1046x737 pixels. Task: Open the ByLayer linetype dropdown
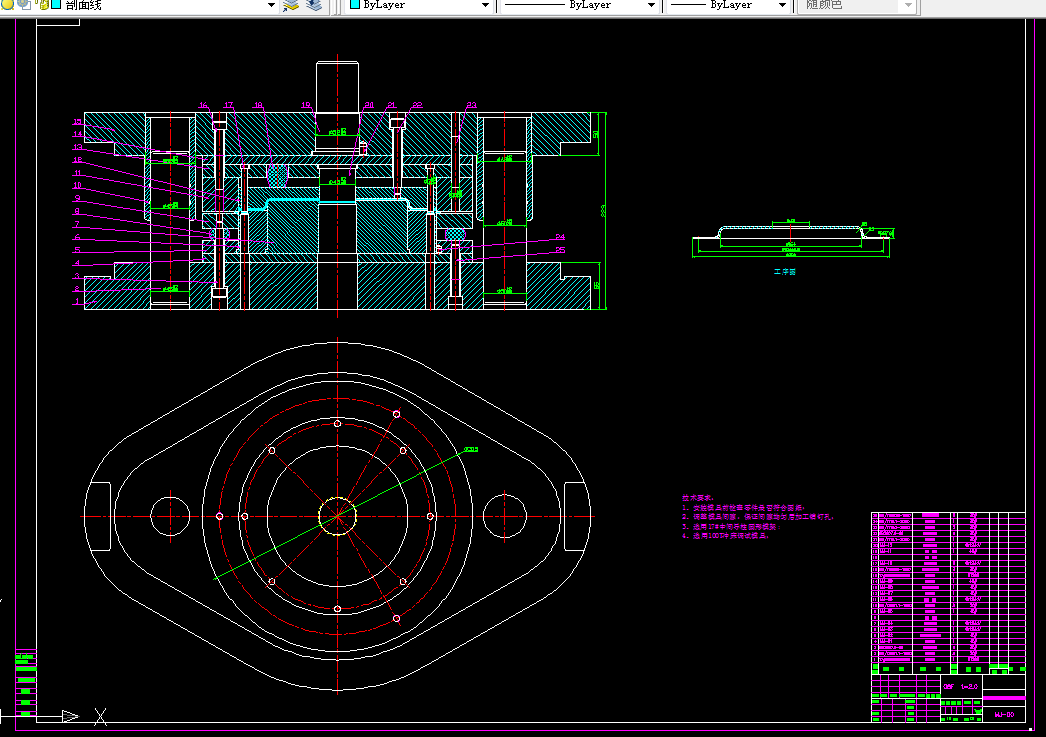tap(651, 5)
